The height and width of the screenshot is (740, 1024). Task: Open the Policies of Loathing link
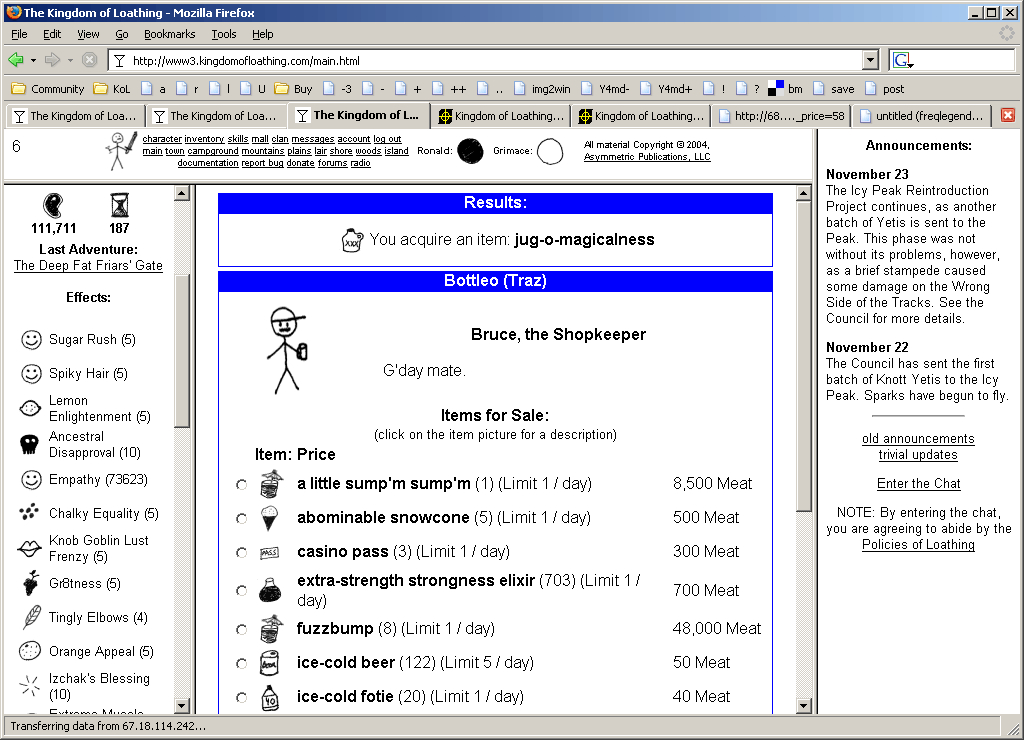(x=918, y=544)
